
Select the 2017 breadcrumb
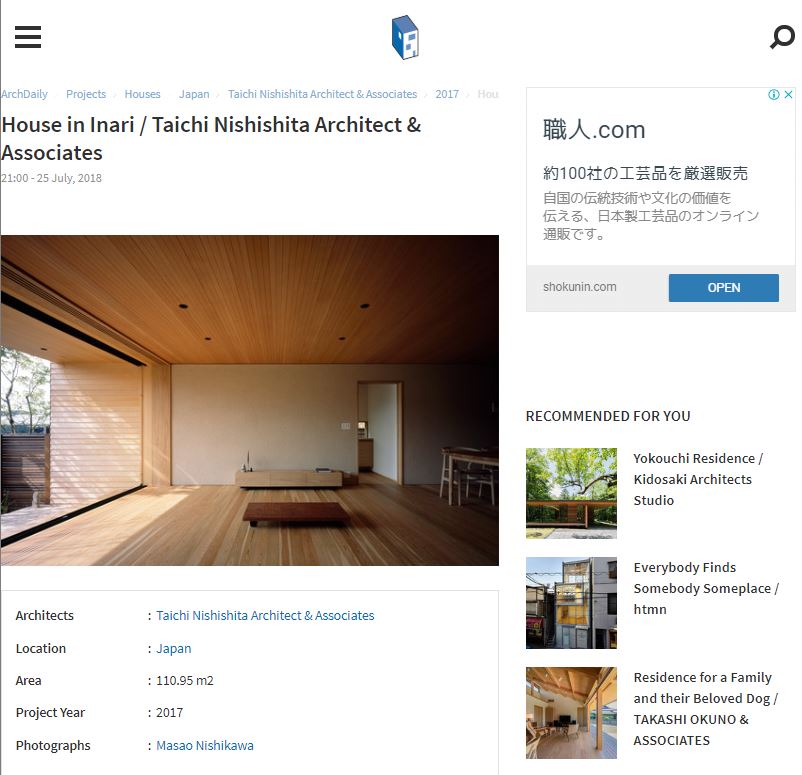(447, 94)
